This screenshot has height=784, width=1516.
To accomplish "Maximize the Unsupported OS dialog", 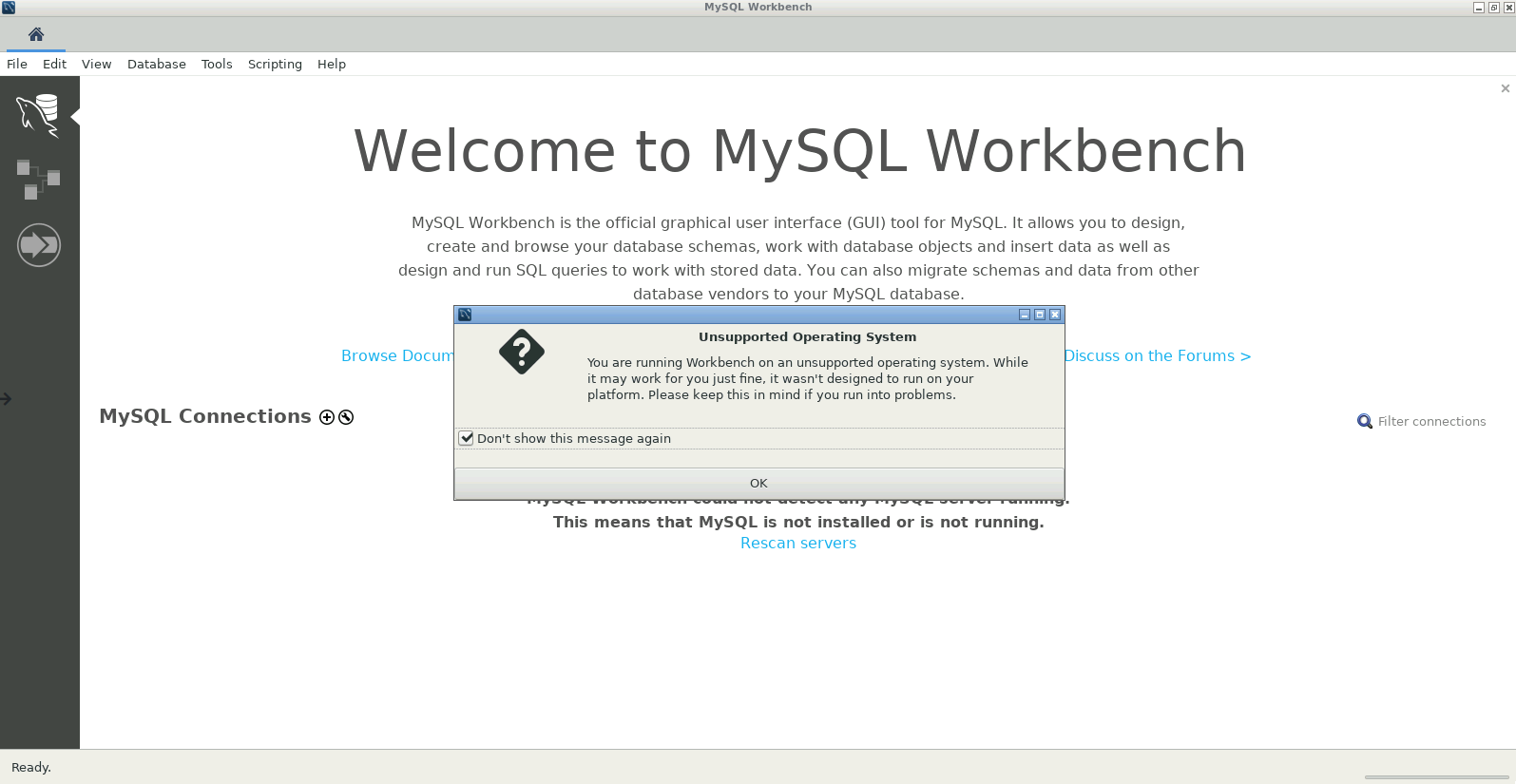I will tap(1040, 315).
